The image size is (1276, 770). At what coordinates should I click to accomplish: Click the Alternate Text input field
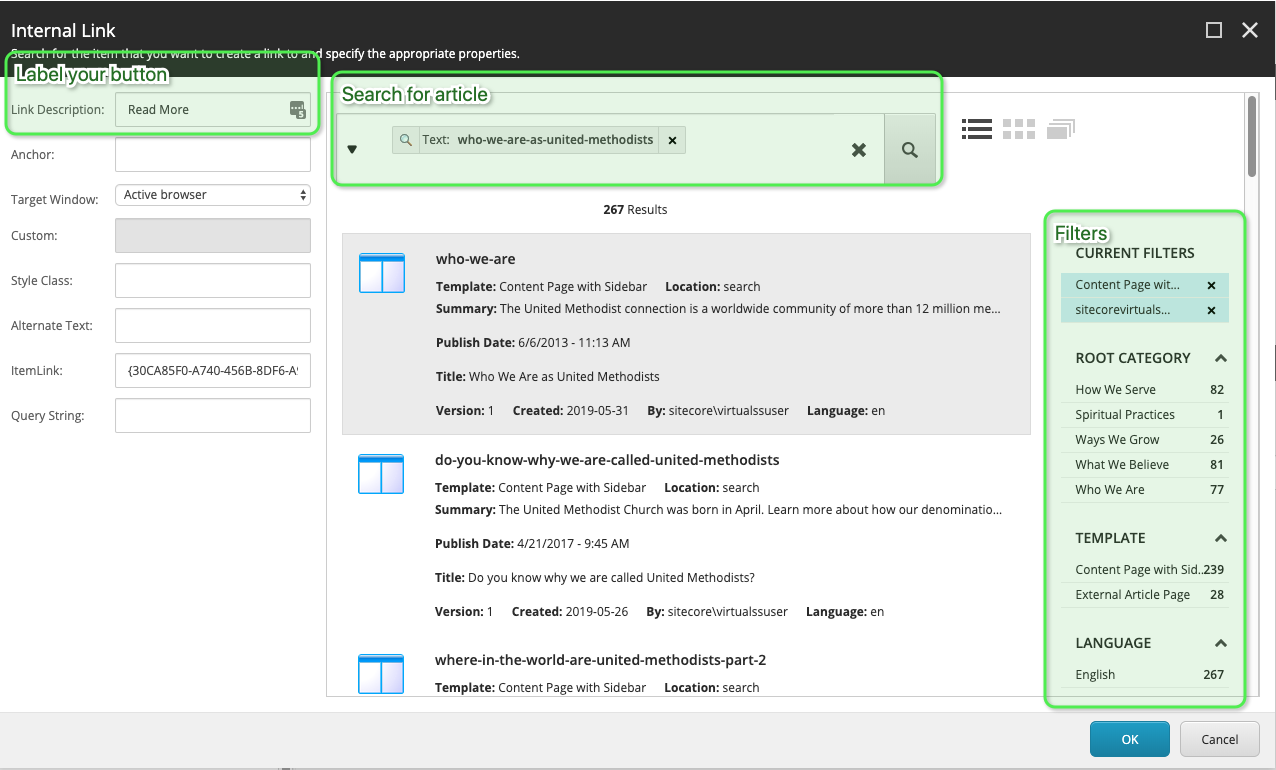pyautogui.click(x=213, y=326)
